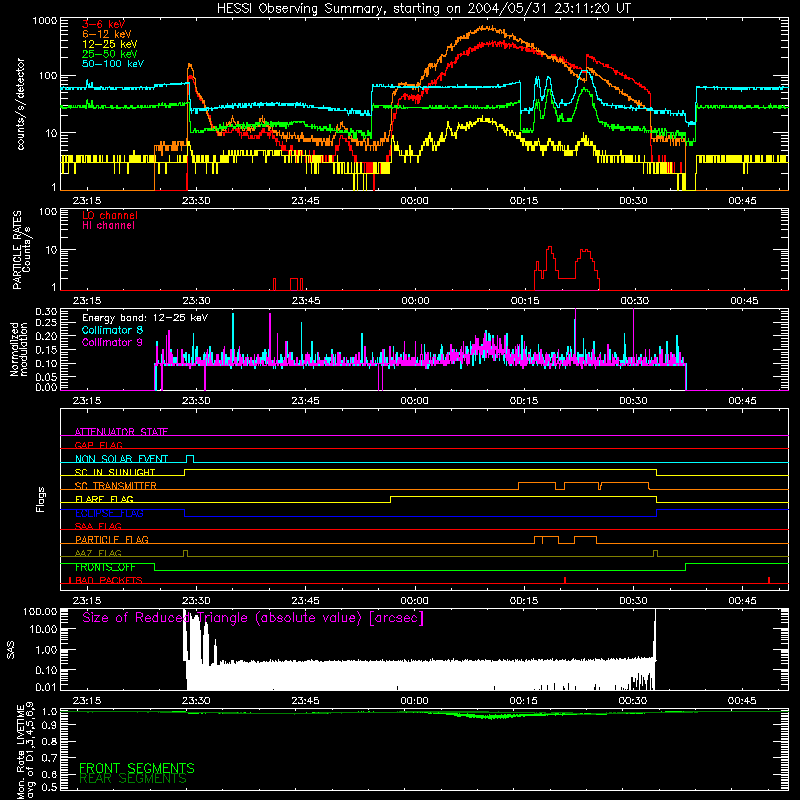Click the 'Mon. Rate LIVETIME' axis label
The image size is (800, 800).
[21, 752]
